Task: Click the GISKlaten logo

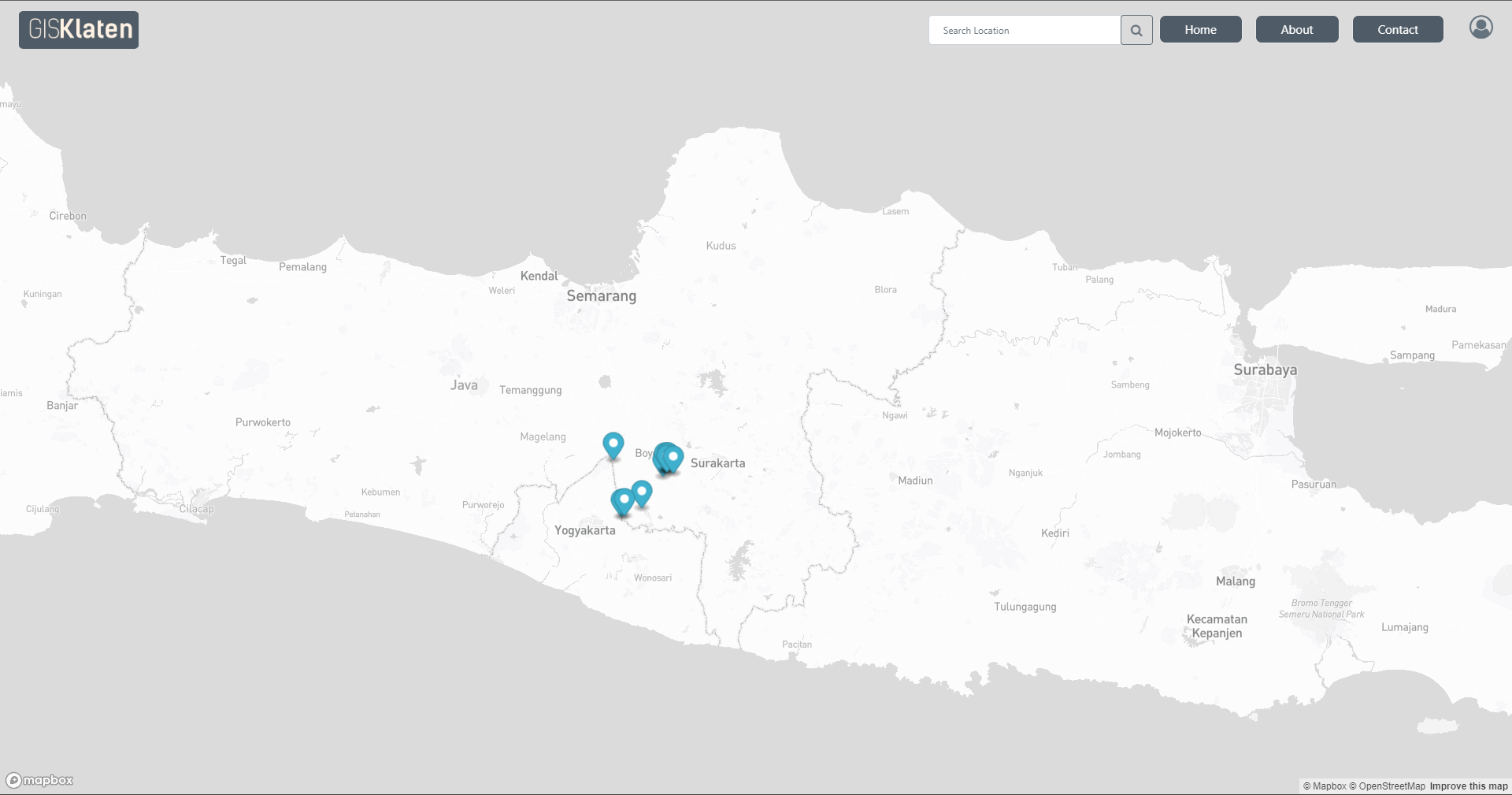Action: click(78, 29)
